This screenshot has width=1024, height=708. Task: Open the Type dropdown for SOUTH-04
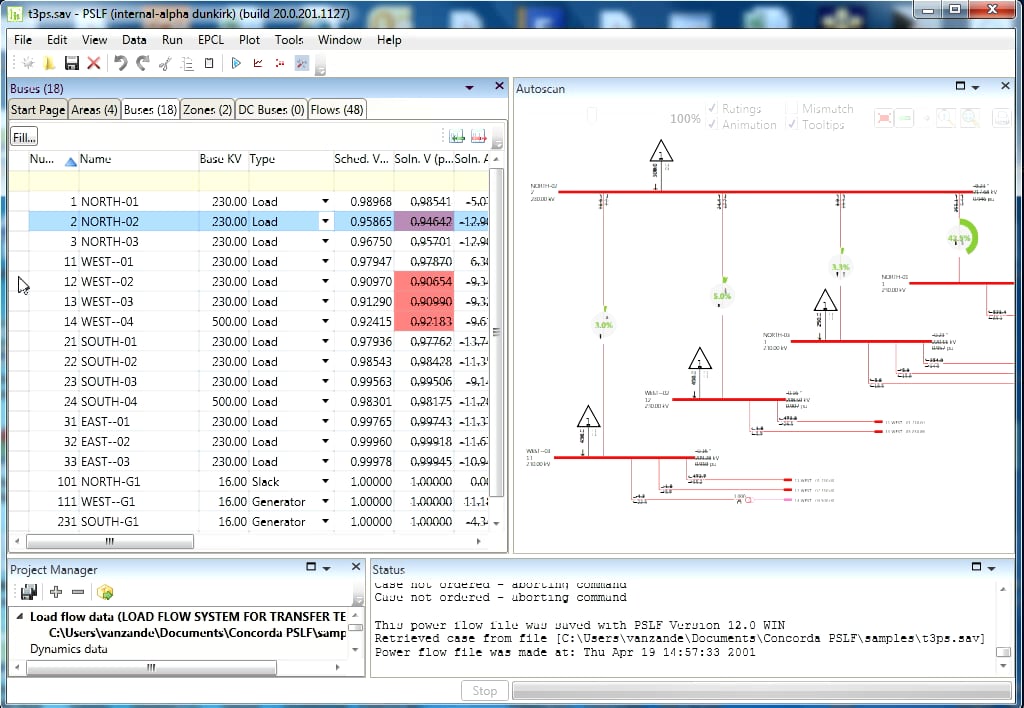[325, 402]
